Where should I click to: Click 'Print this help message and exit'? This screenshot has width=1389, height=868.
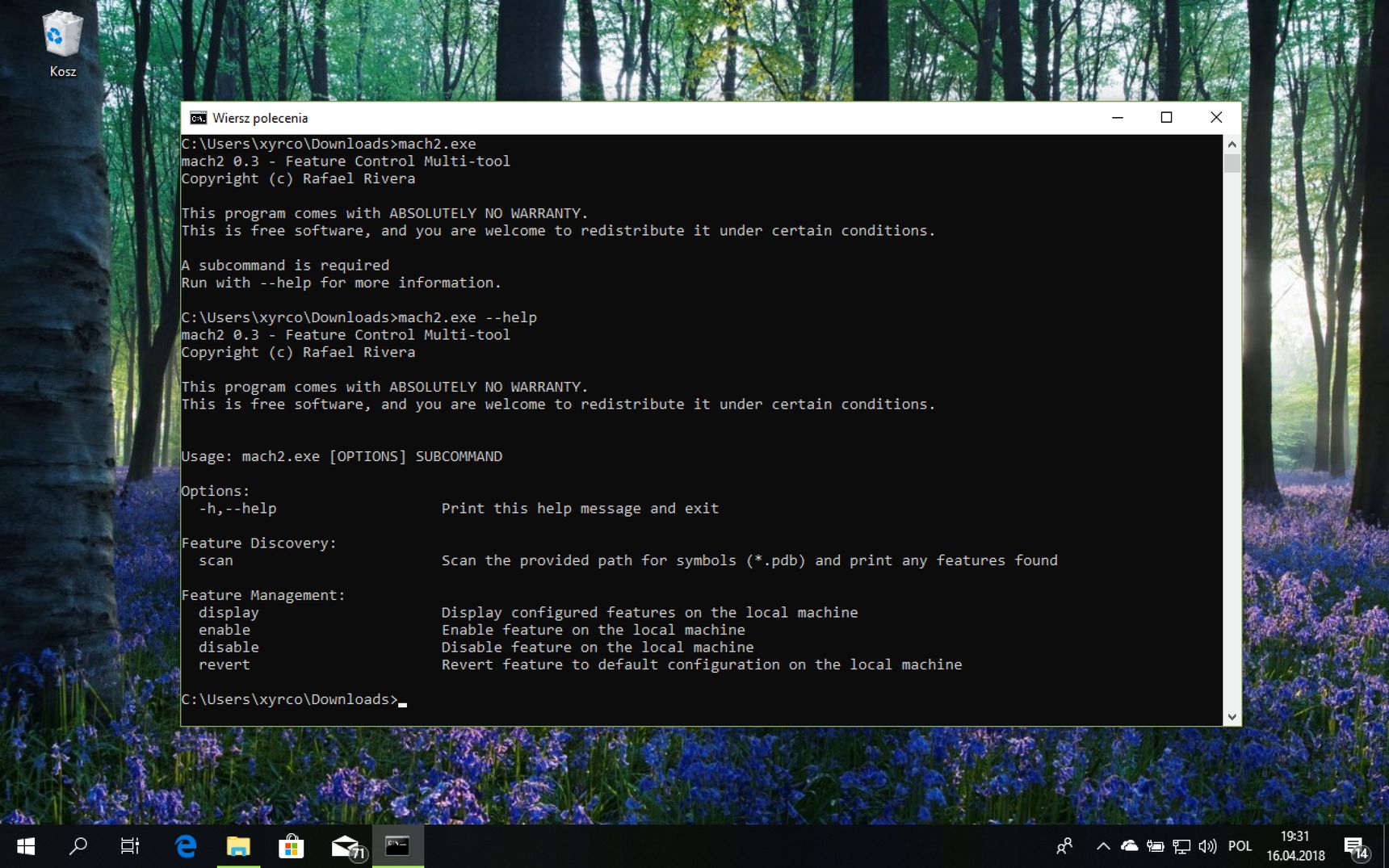pos(580,509)
